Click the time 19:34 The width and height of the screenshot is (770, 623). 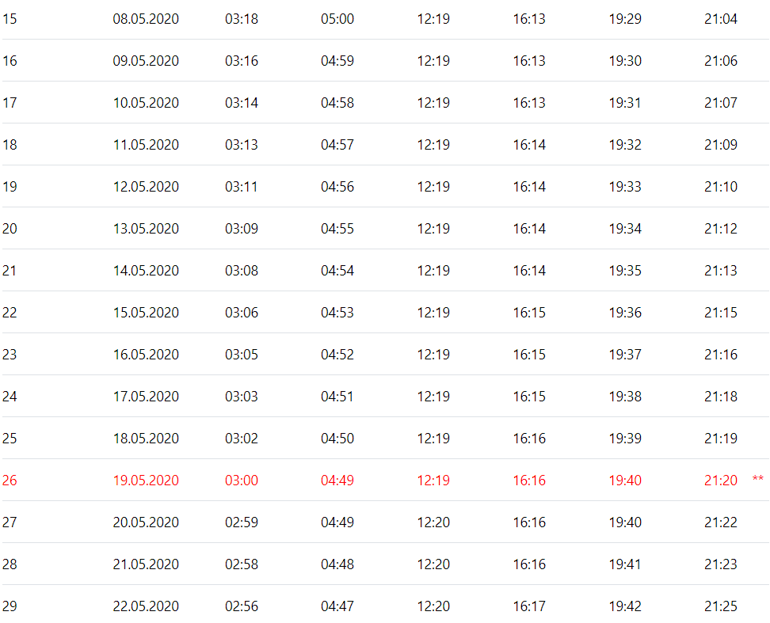tap(625, 229)
